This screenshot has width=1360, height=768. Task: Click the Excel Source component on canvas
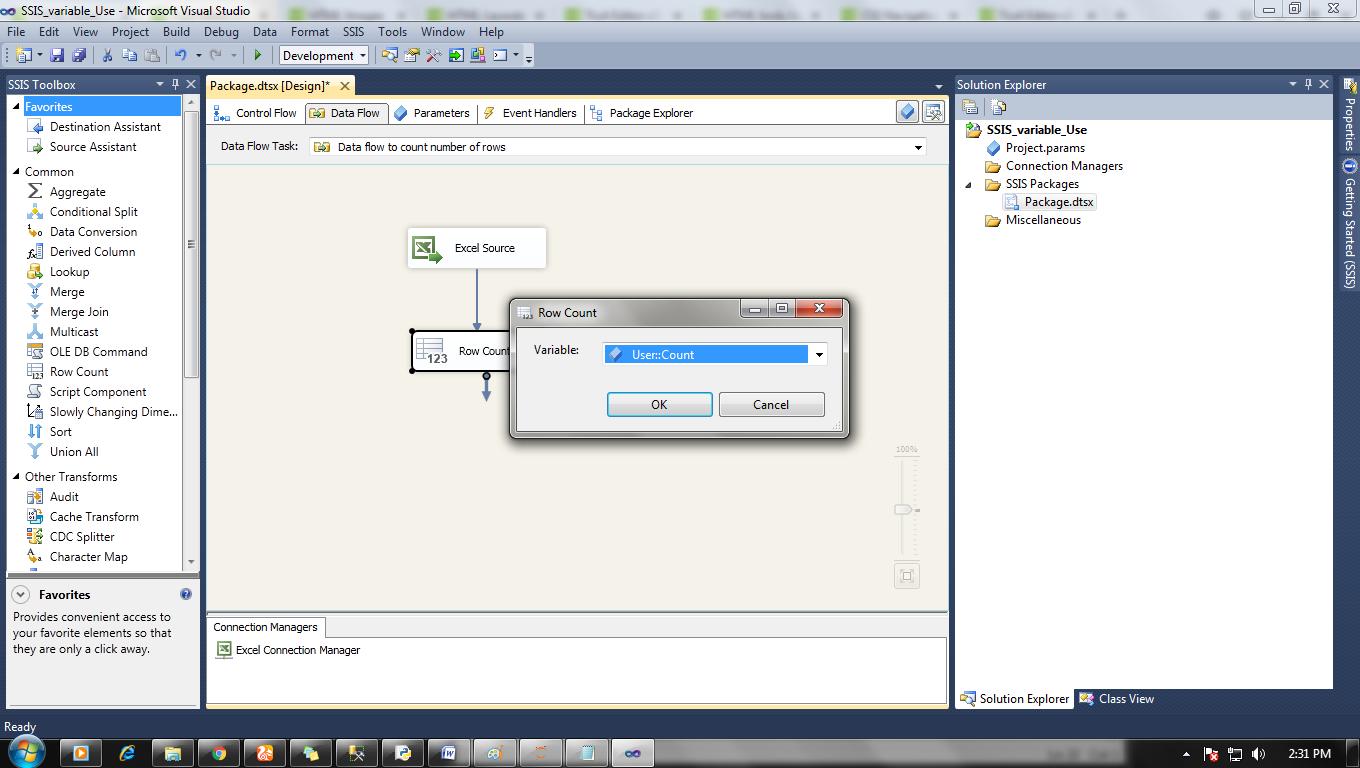477,248
